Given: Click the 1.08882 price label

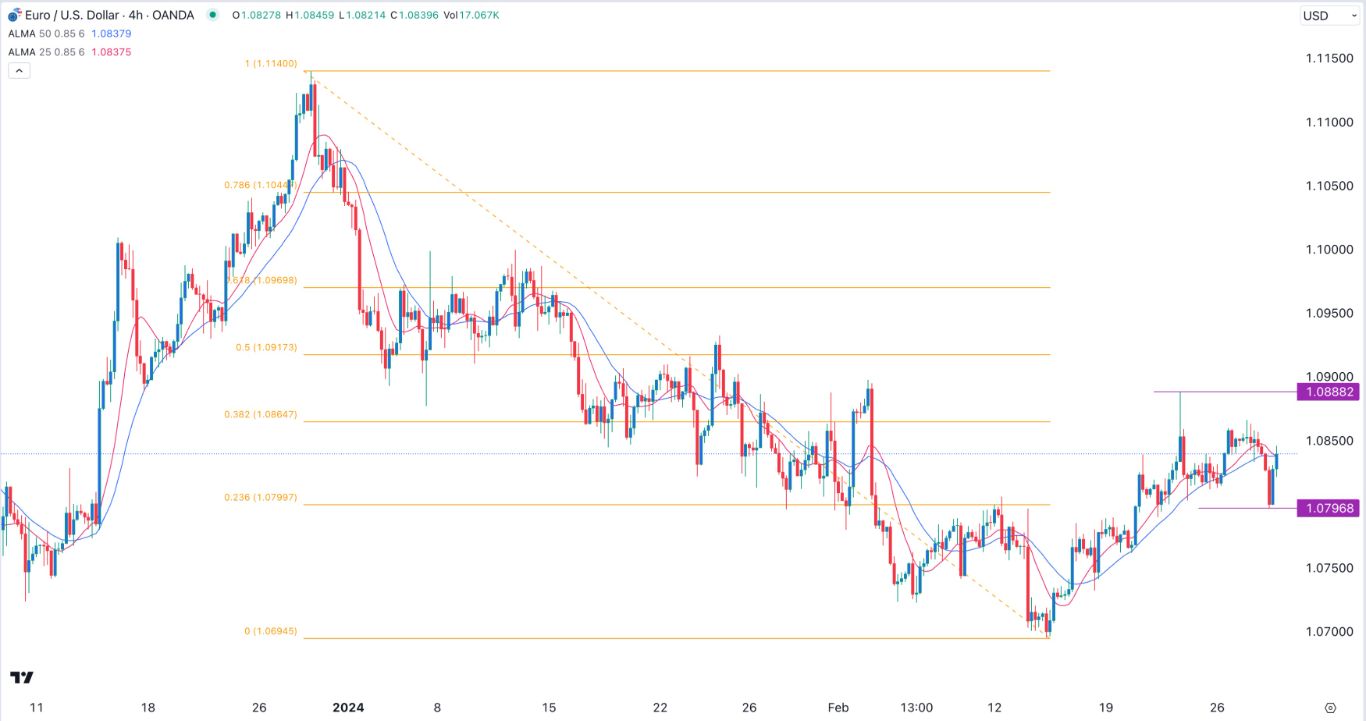Looking at the screenshot, I should tap(1329, 392).
